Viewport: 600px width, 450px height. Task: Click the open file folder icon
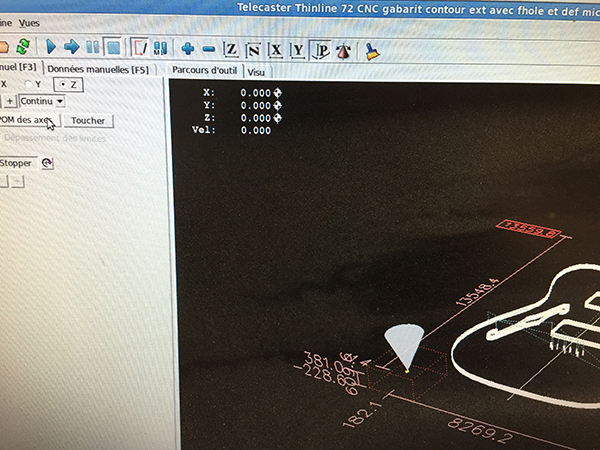(3, 47)
